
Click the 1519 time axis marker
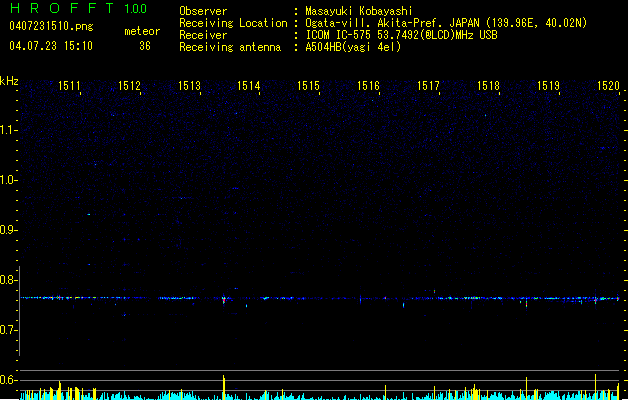[548, 86]
